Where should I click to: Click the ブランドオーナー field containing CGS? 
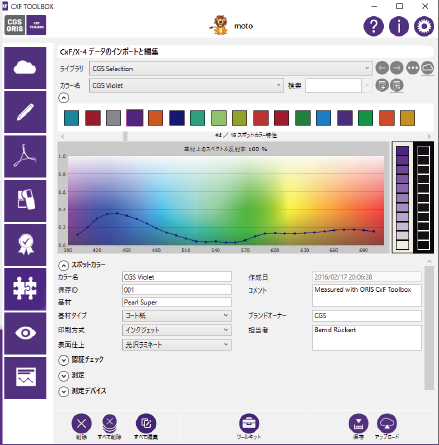pyautogui.click(x=367, y=316)
